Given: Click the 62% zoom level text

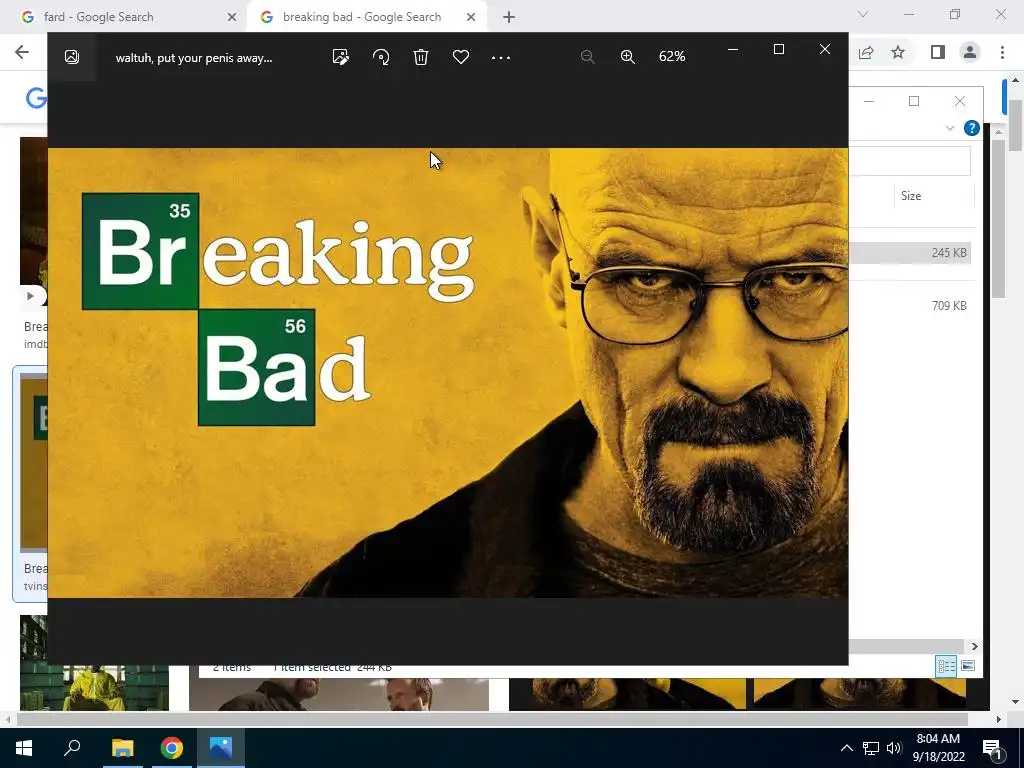Looking at the screenshot, I should pos(672,57).
